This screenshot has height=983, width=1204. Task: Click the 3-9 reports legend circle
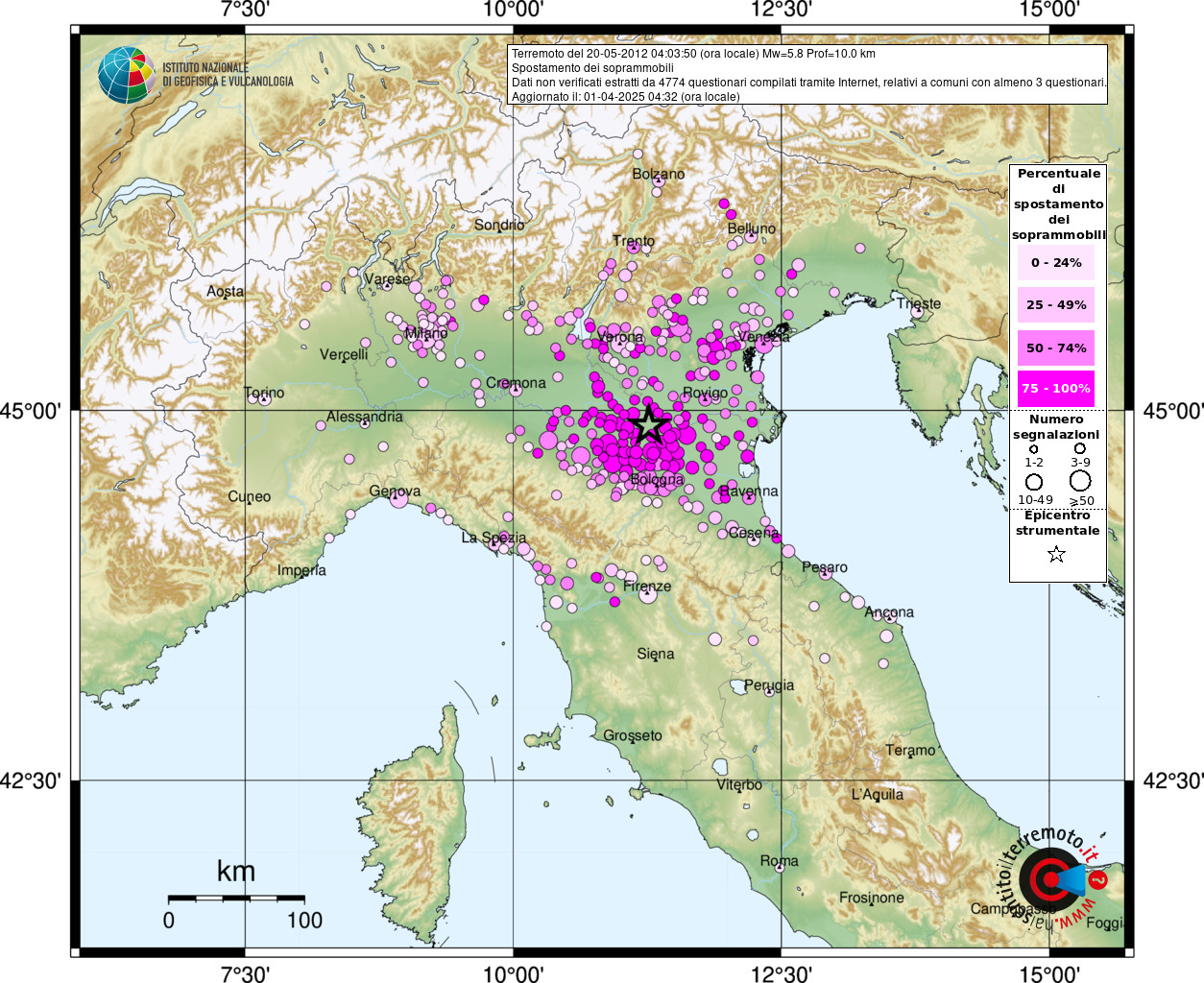tap(1080, 448)
